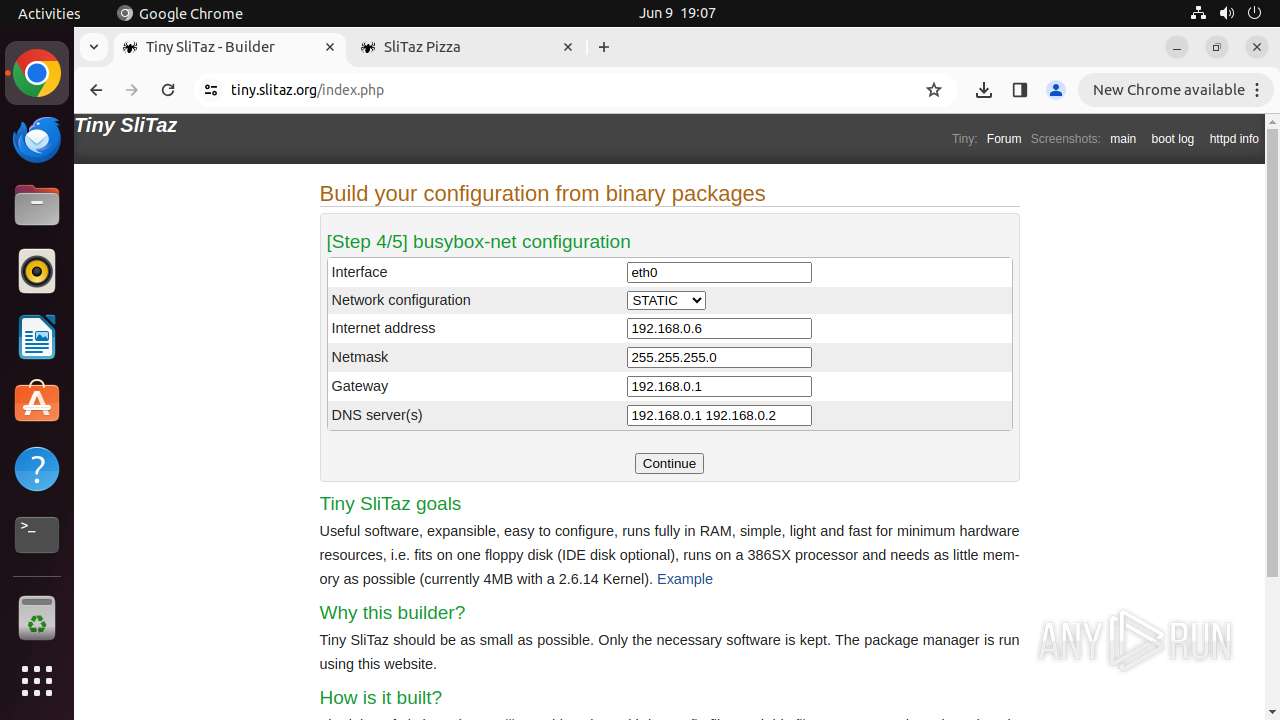Toggle Chrome side panel
The width and height of the screenshot is (1280, 720).
click(x=1020, y=90)
